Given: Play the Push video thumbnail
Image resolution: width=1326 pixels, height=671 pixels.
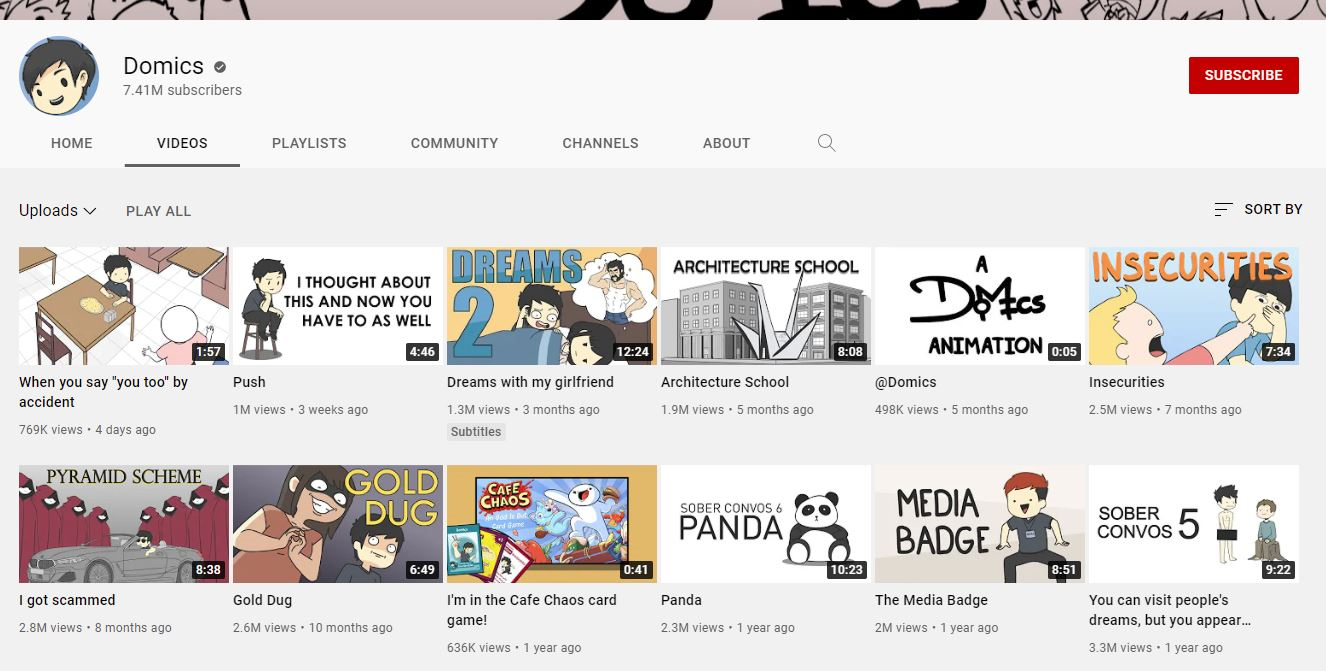Looking at the screenshot, I should [x=338, y=306].
